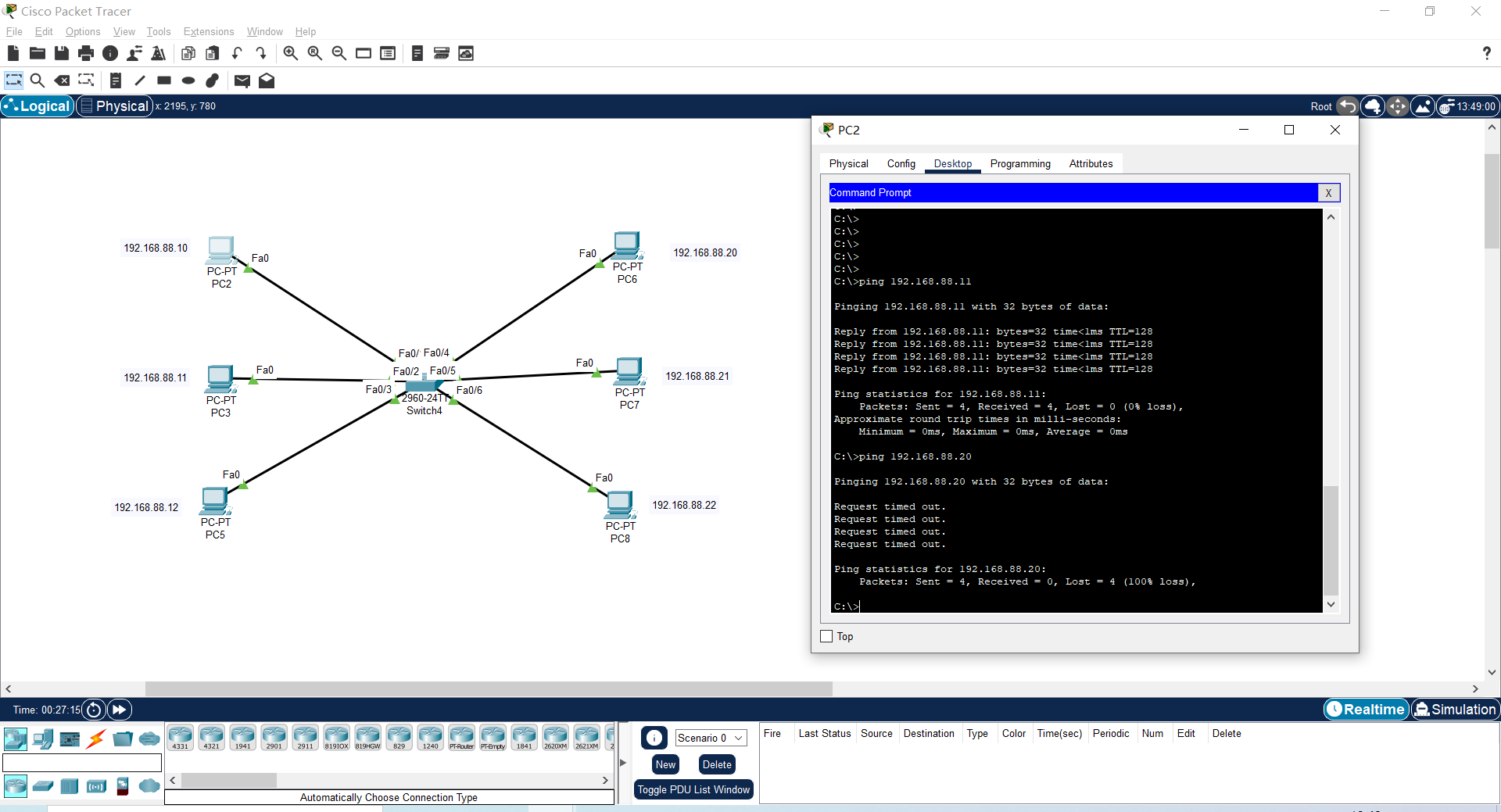This screenshot has height=812, width=1501.
Task: Click the workspace horizontal scrollbar
Action: [x=489, y=689]
